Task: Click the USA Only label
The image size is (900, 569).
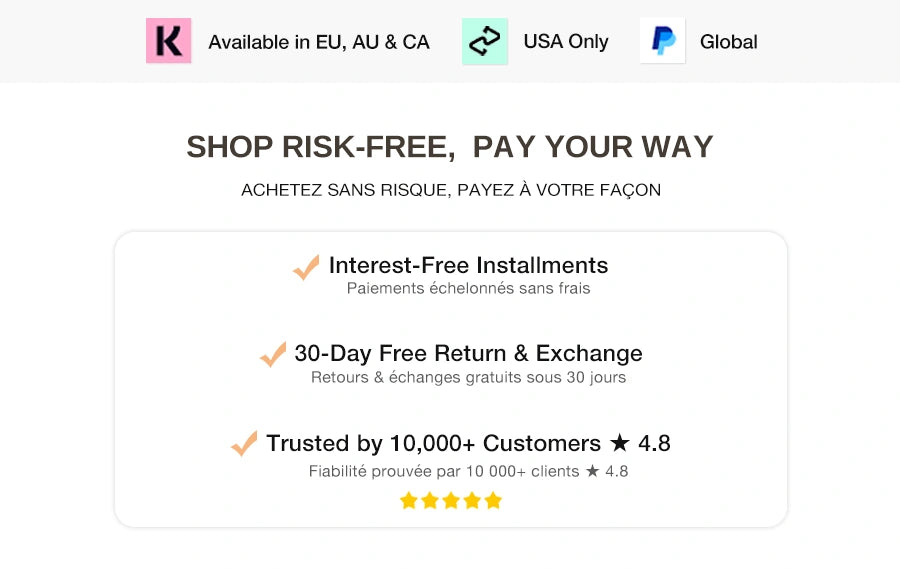Action: (566, 42)
